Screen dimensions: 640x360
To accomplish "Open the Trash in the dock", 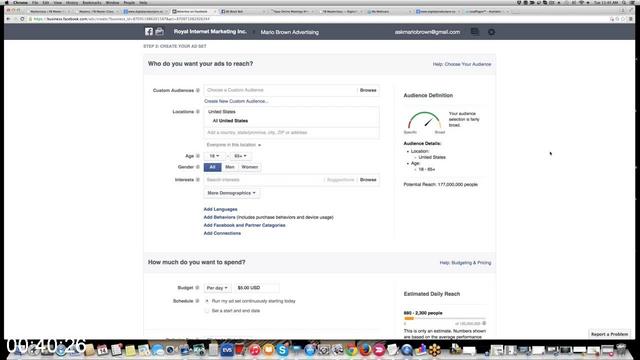I will pyautogui.click(x=622, y=350).
